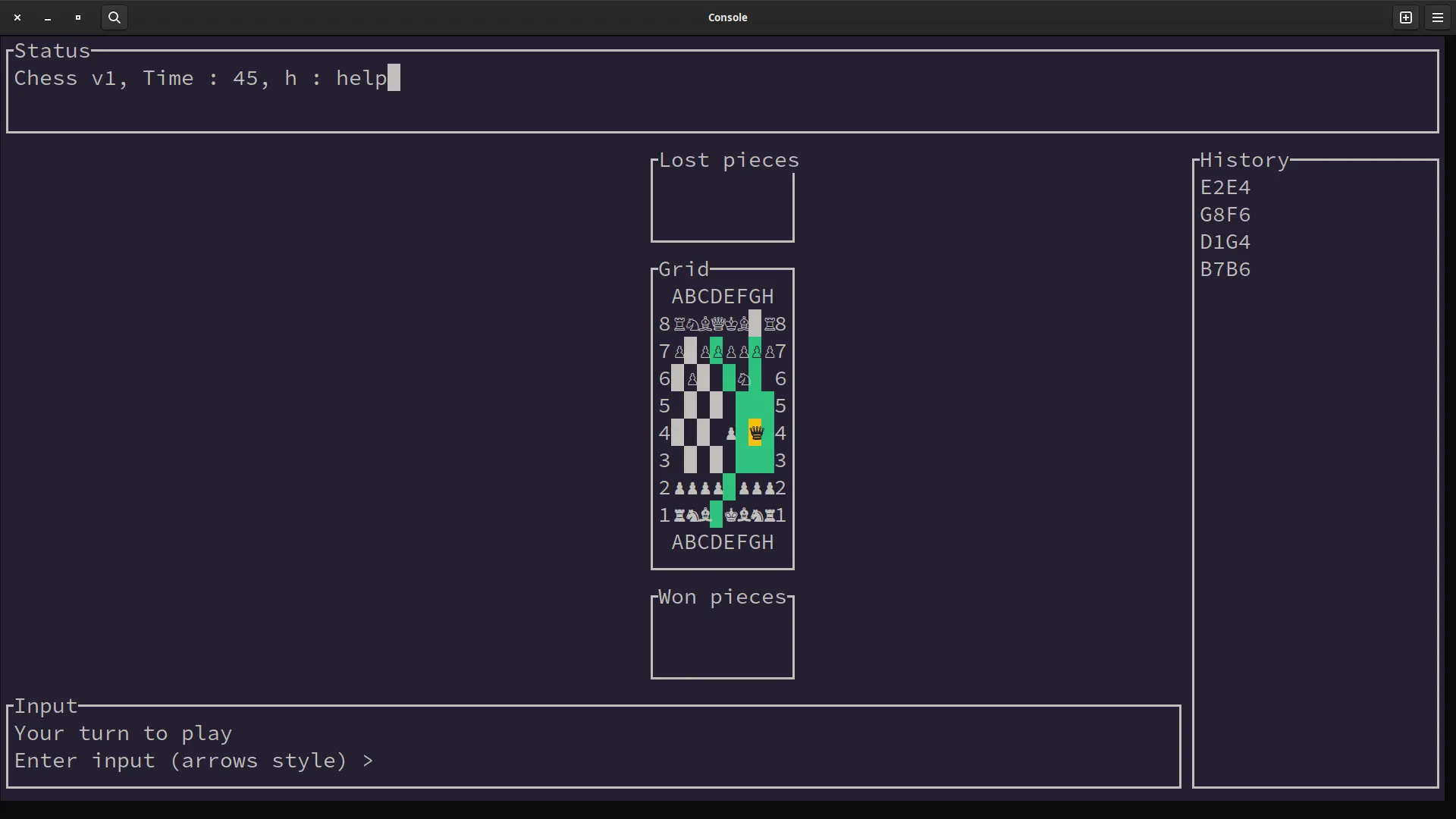Click the black queen on D8
Image resolution: width=1456 pixels, height=819 pixels.
click(717, 325)
